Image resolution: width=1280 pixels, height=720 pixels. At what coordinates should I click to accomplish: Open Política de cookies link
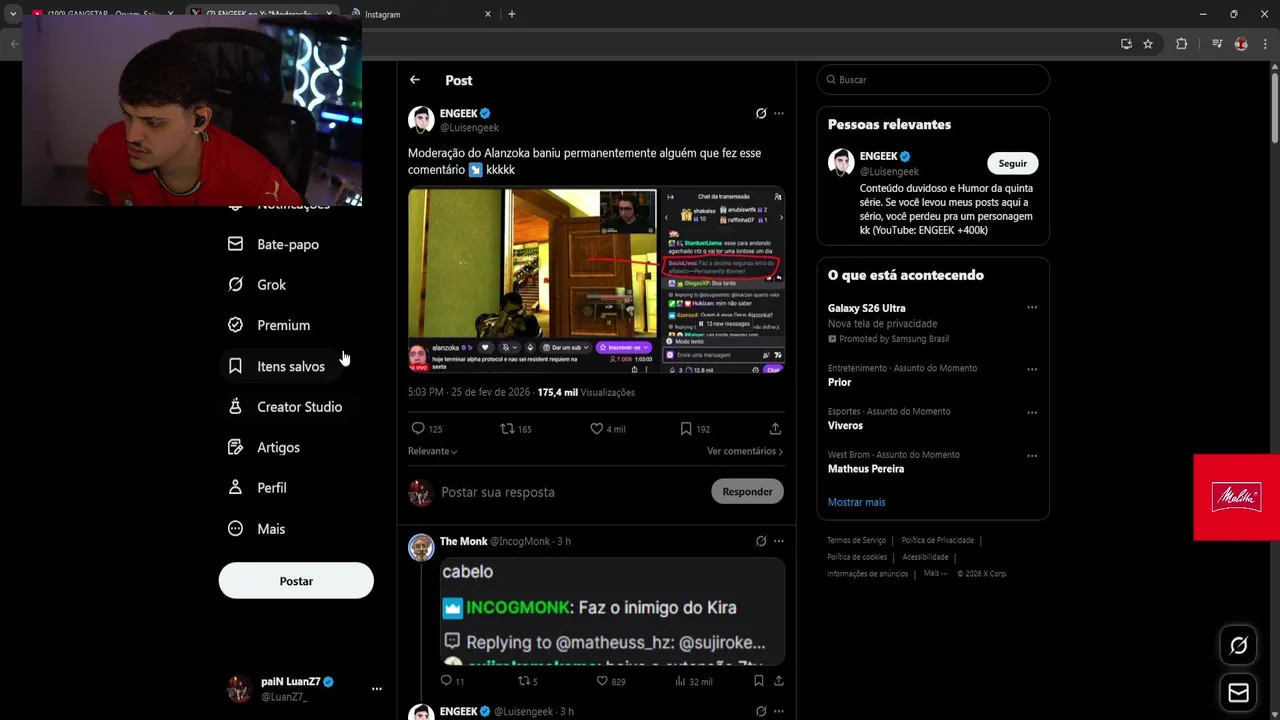click(x=857, y=557)
